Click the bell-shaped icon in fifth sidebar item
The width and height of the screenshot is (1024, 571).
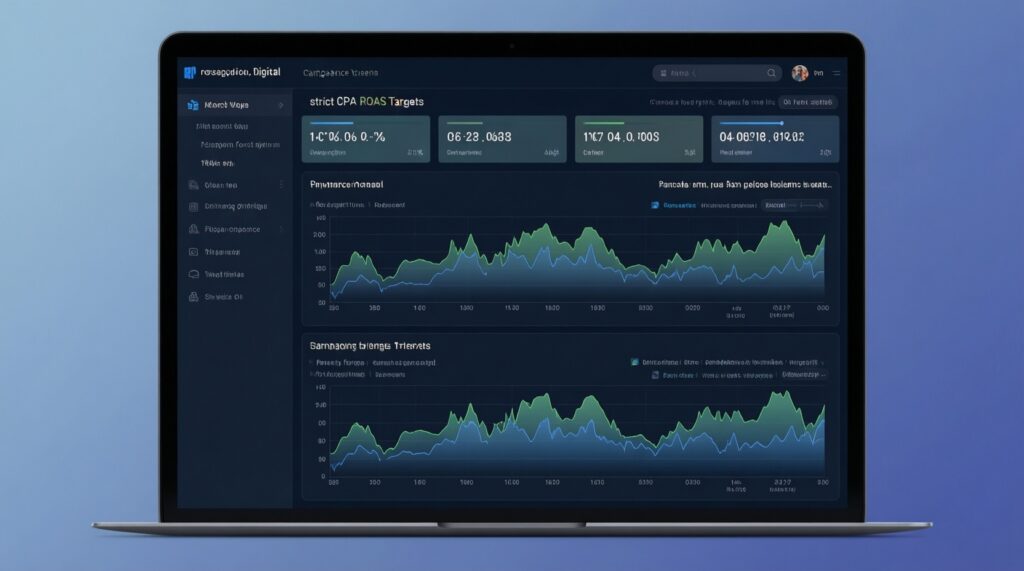click(x=193, y=229)
